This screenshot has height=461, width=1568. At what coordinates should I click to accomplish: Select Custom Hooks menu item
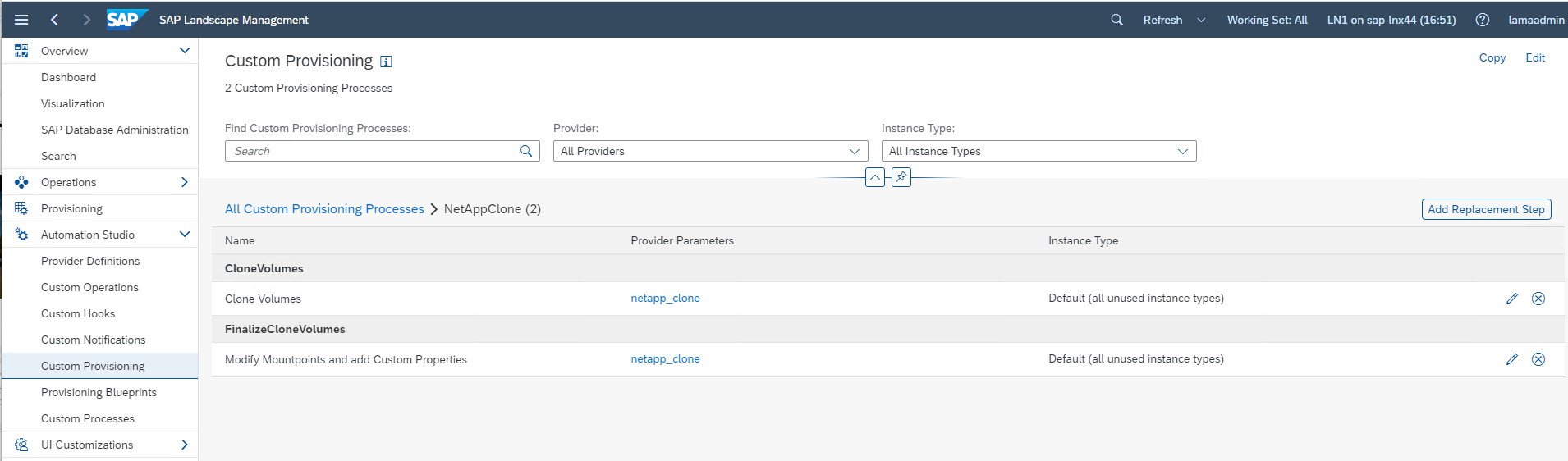[78, 313]
